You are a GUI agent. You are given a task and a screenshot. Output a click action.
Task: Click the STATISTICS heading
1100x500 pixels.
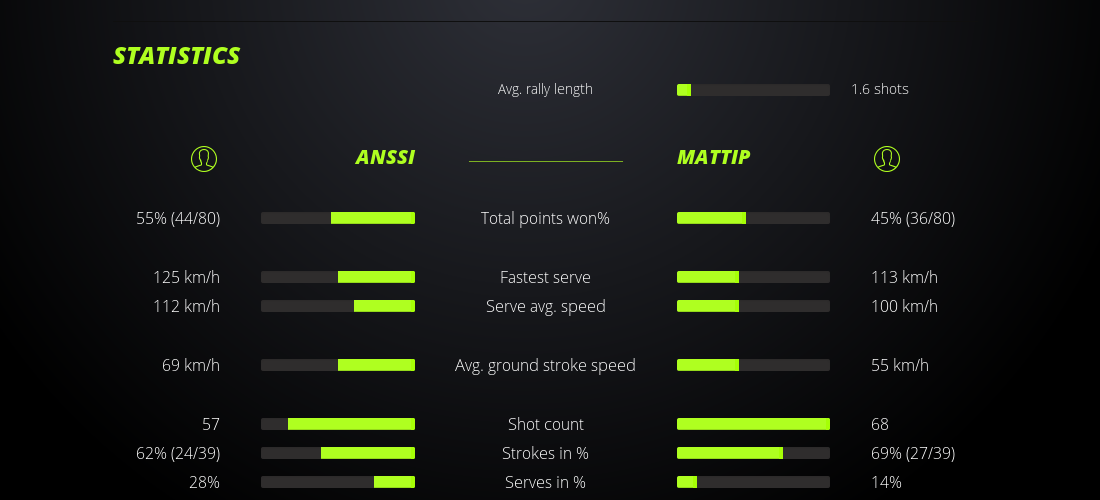[177, 56]
